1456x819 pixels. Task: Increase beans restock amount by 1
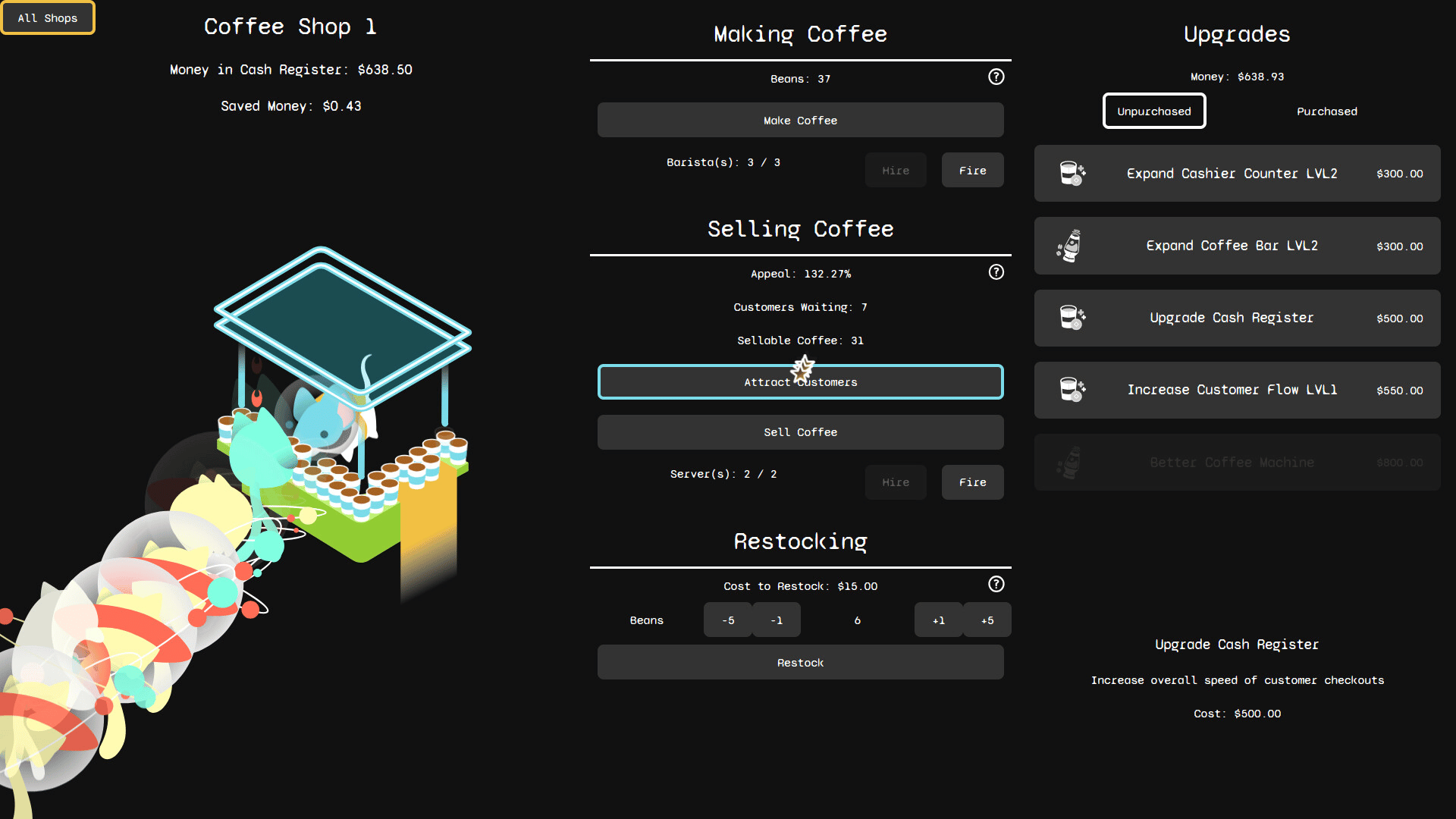[939, 620]
